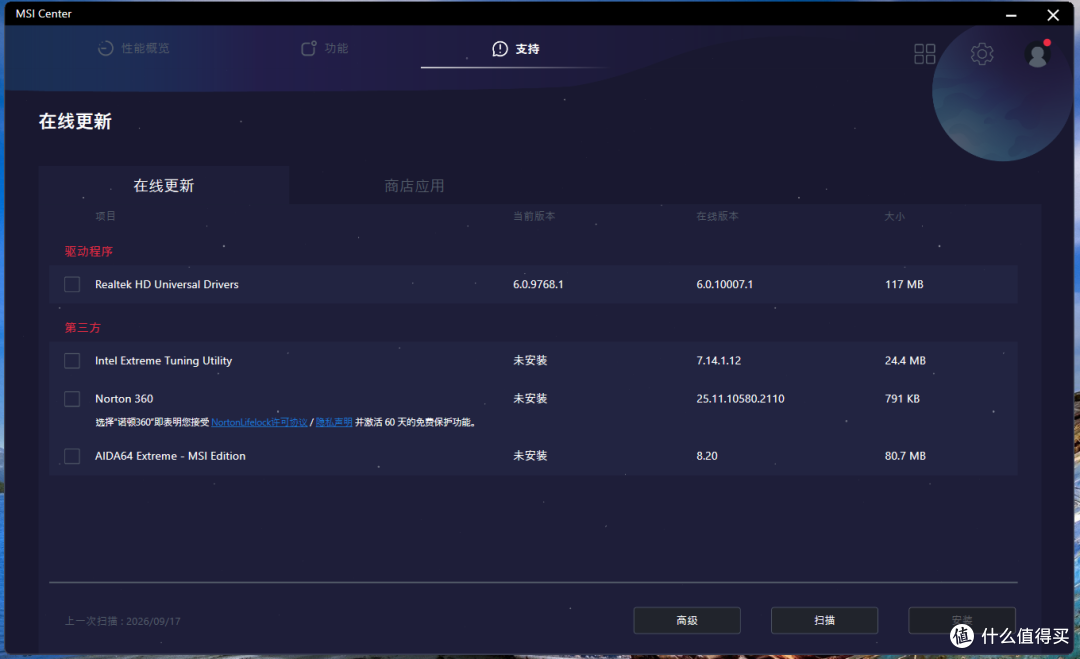1080x659 pixels.
Task: Check Intel Extreme Tuning Utility checkbox
Action: coord(72,361)
